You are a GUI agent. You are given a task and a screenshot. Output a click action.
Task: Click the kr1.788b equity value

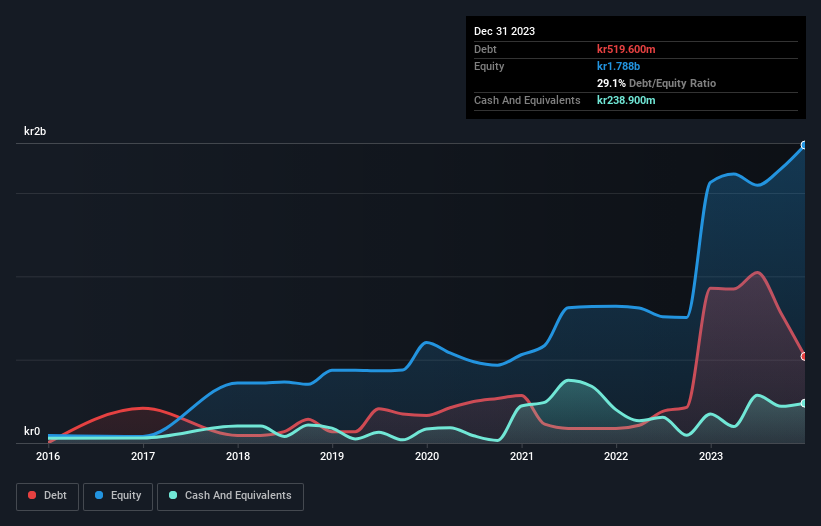pyautogui.click(x=618, y=66)
